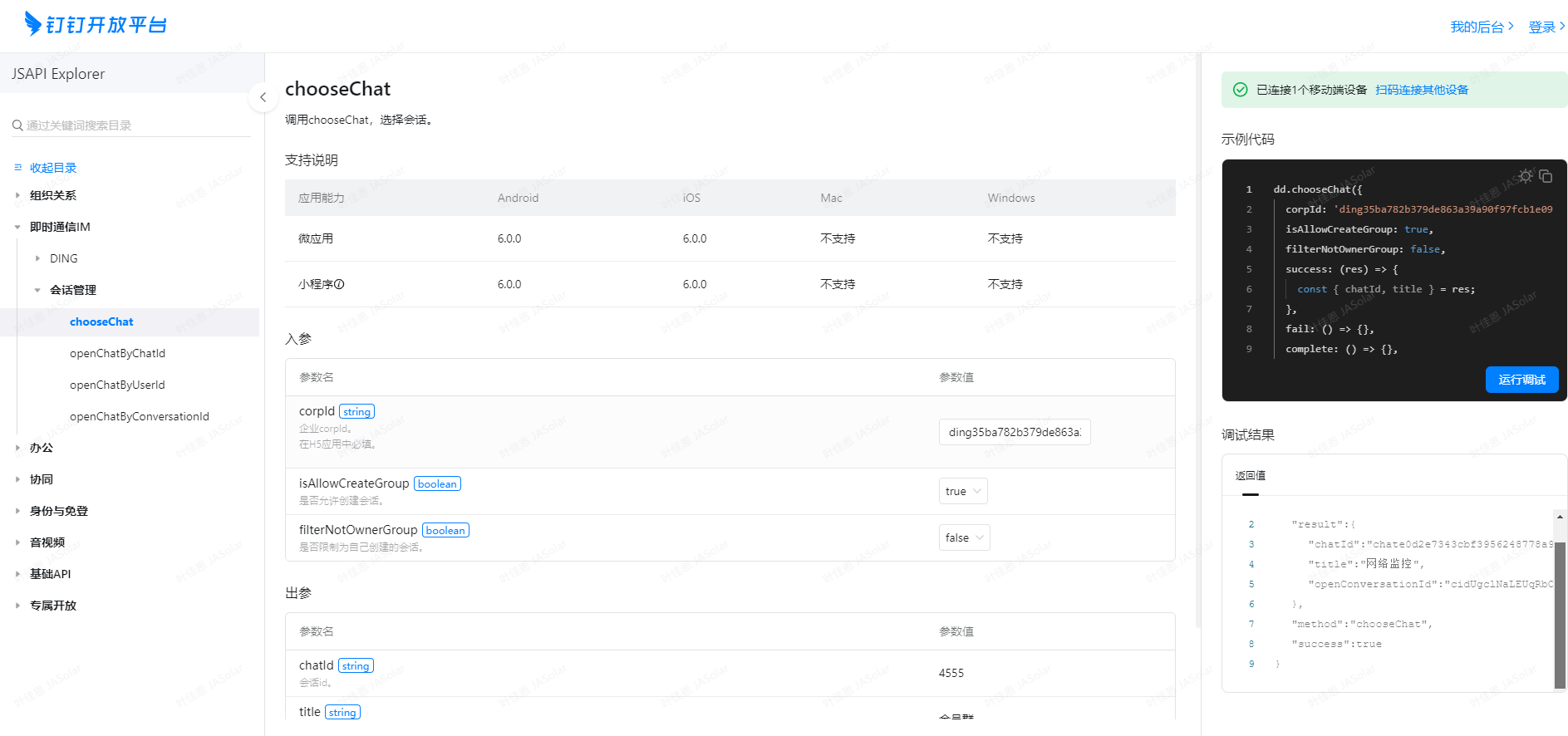Switch to the 返回值 result tab

coord(1250,476)
